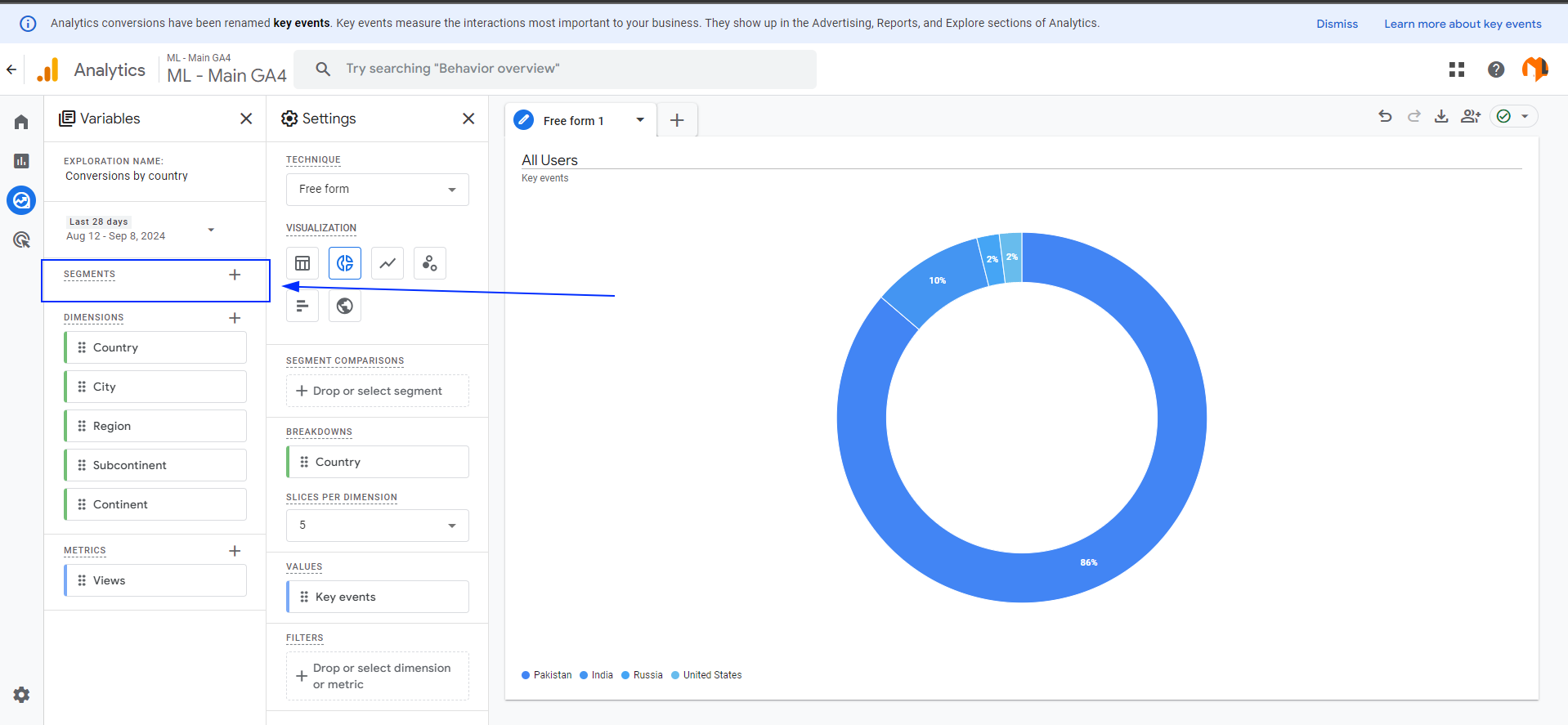Open the Help question mark icon
This screenshot has width=1568, height=725.
(1496, 69)
